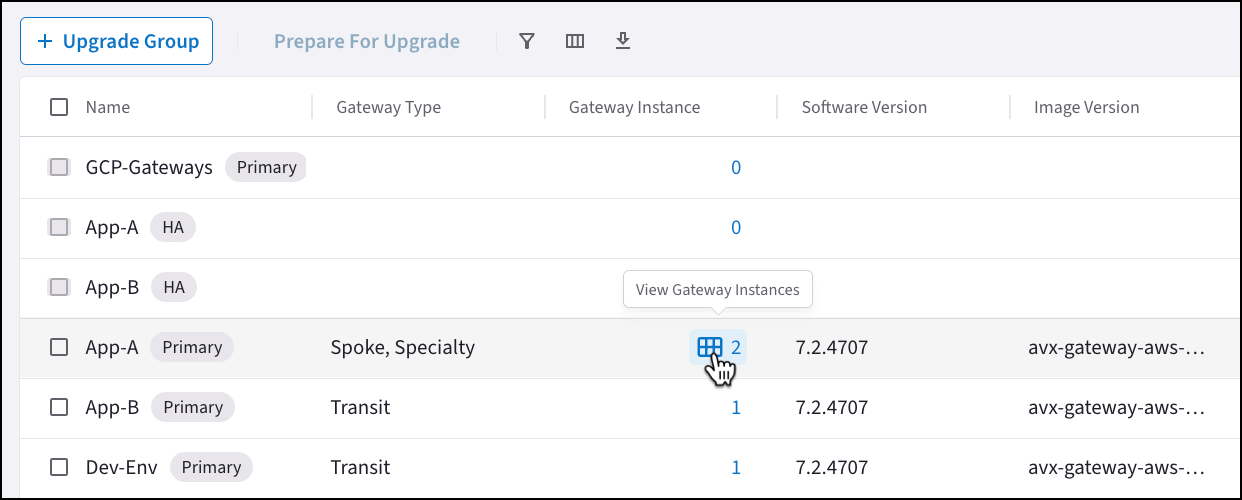Click the Gateway Type column header

point(388,107)
